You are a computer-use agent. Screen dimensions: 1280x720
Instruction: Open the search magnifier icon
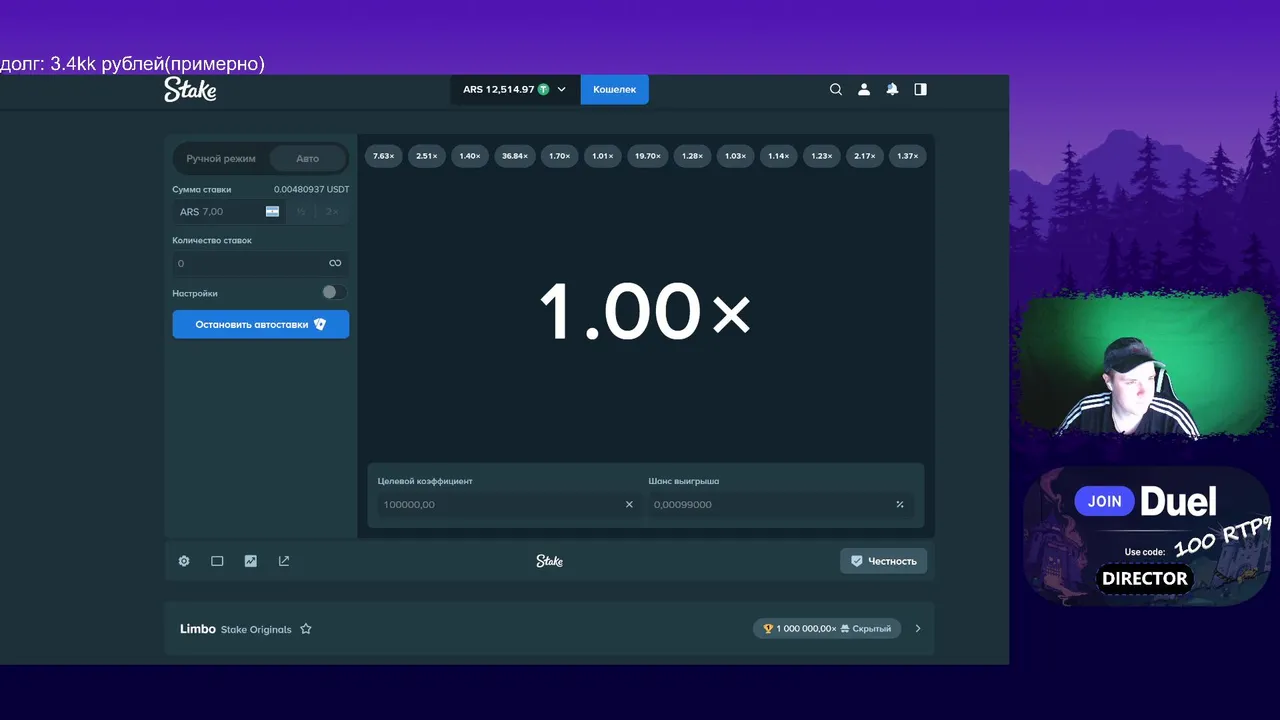[836, 89]
